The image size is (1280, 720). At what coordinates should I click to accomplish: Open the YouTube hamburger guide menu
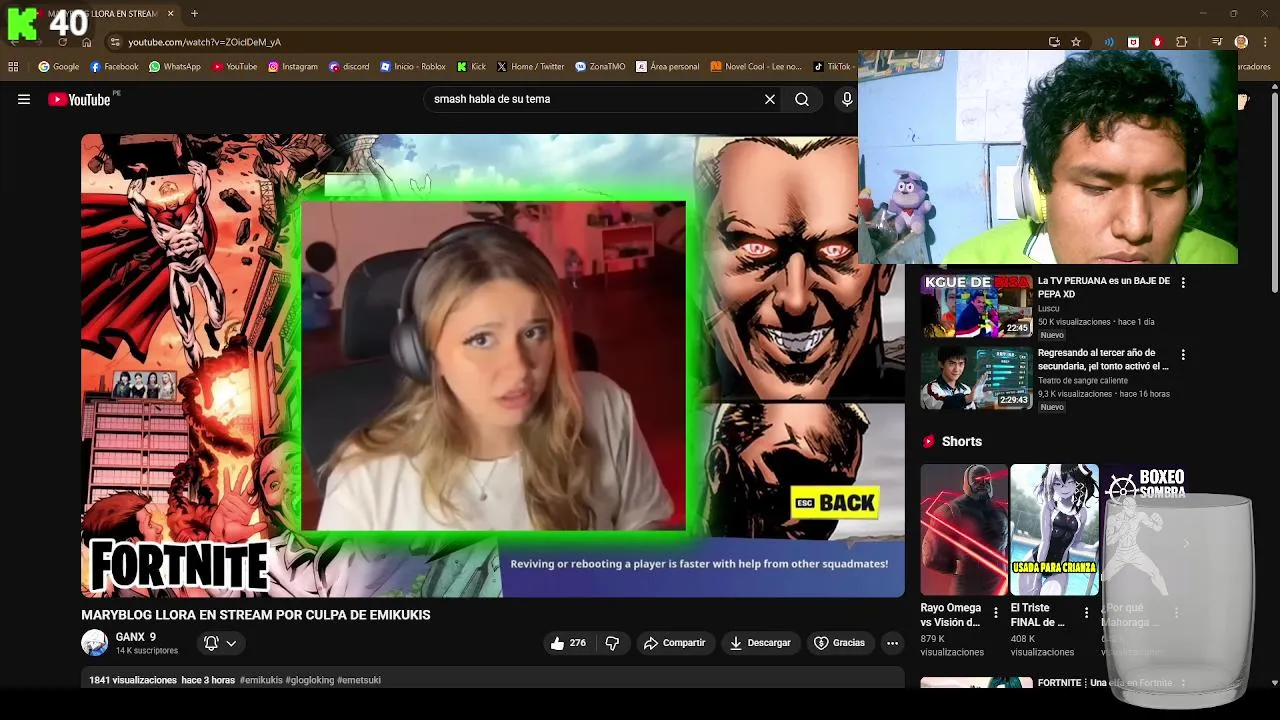click(x=24, y=99)
